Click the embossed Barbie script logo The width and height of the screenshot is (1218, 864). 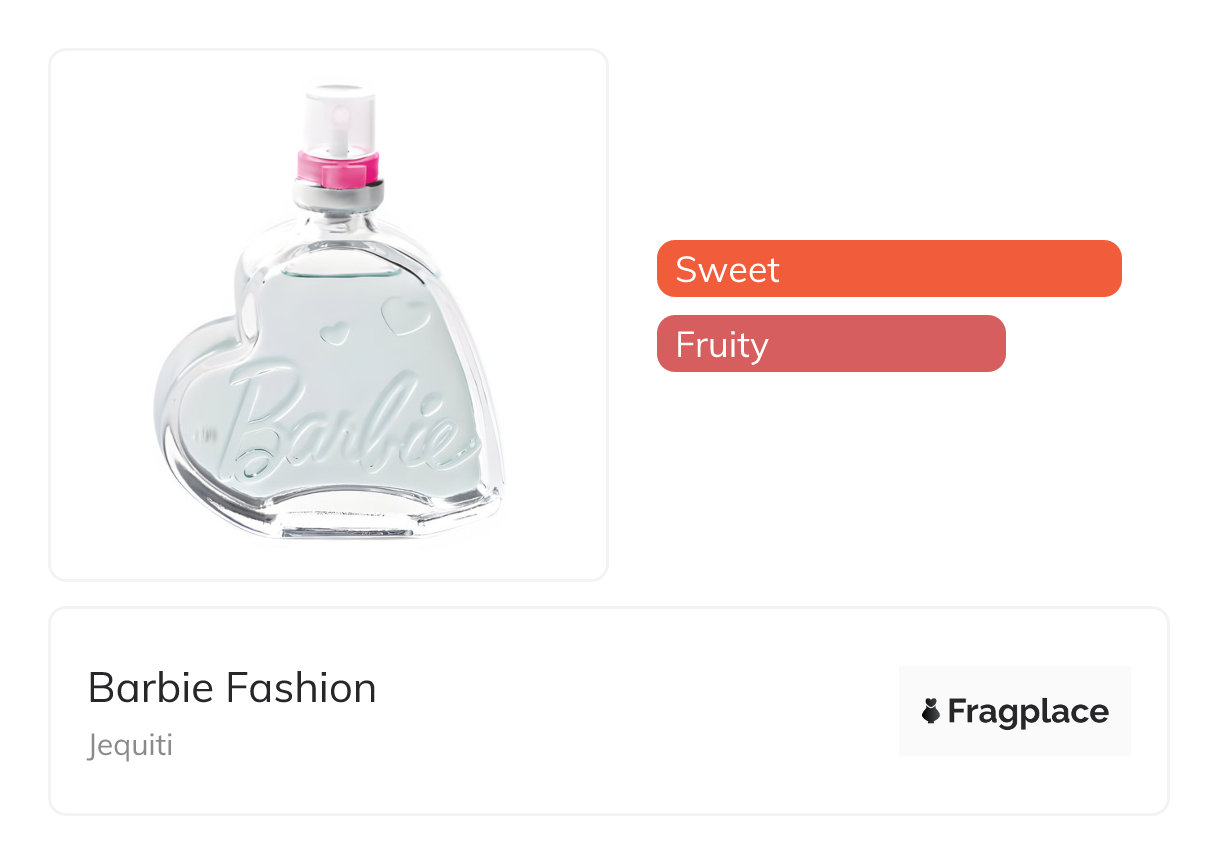[340, 422]
